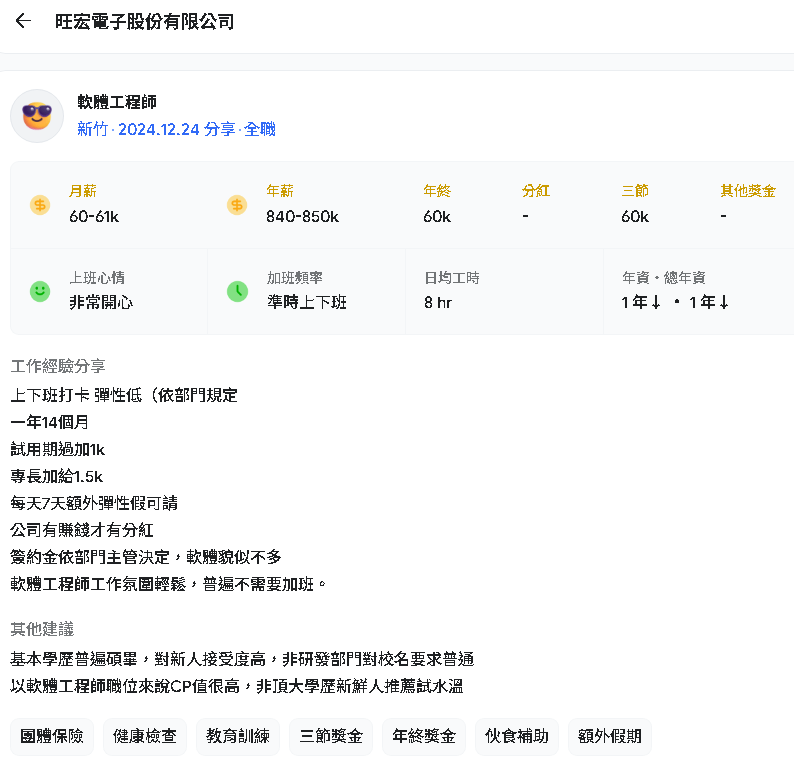
Task: Click the sunglasses emoji avatar
Action: (x=37, y=116)
